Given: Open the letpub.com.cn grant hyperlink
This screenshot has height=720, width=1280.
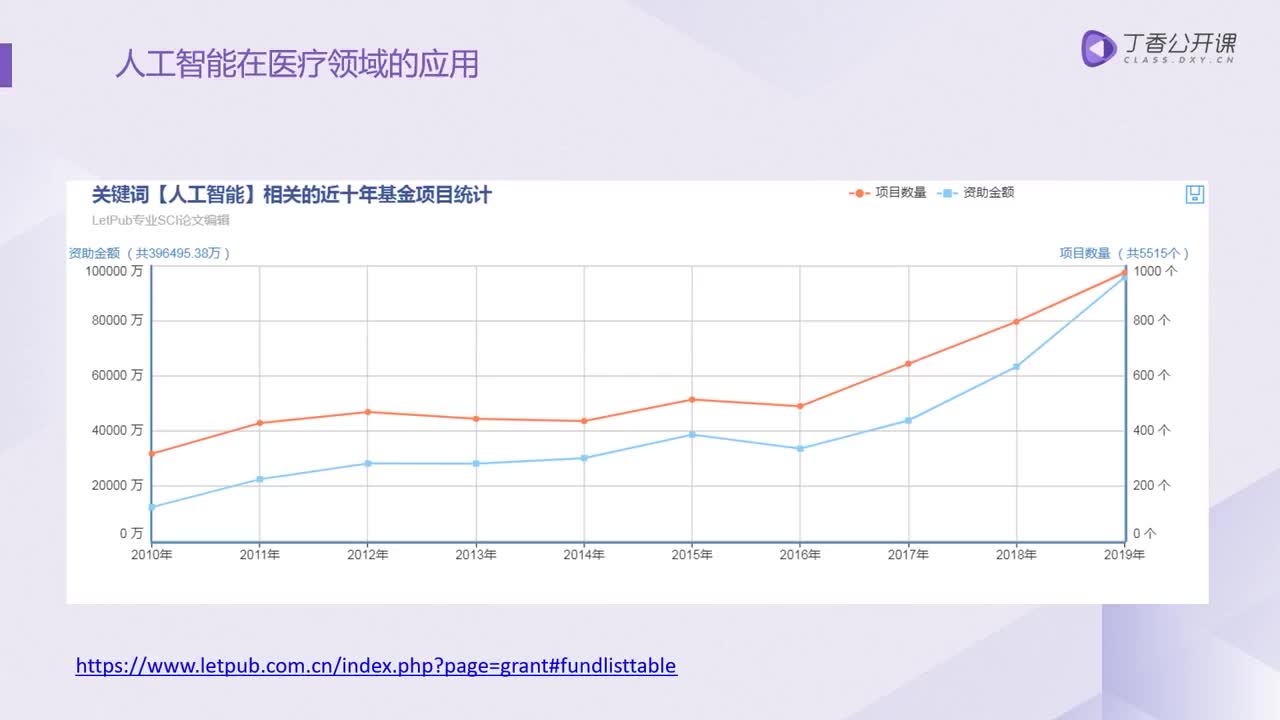Looking at the screenshot, I should click(x=376, y=665).
